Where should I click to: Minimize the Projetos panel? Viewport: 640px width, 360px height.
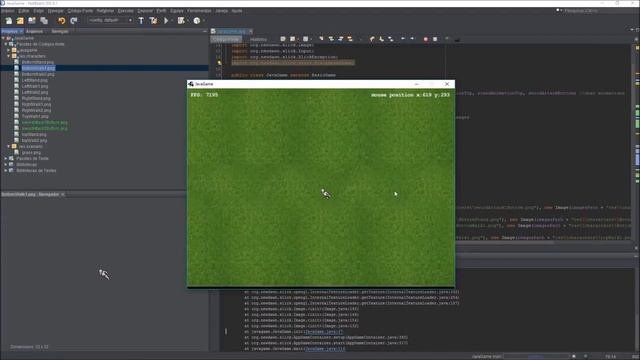click(x=204, y=31)
